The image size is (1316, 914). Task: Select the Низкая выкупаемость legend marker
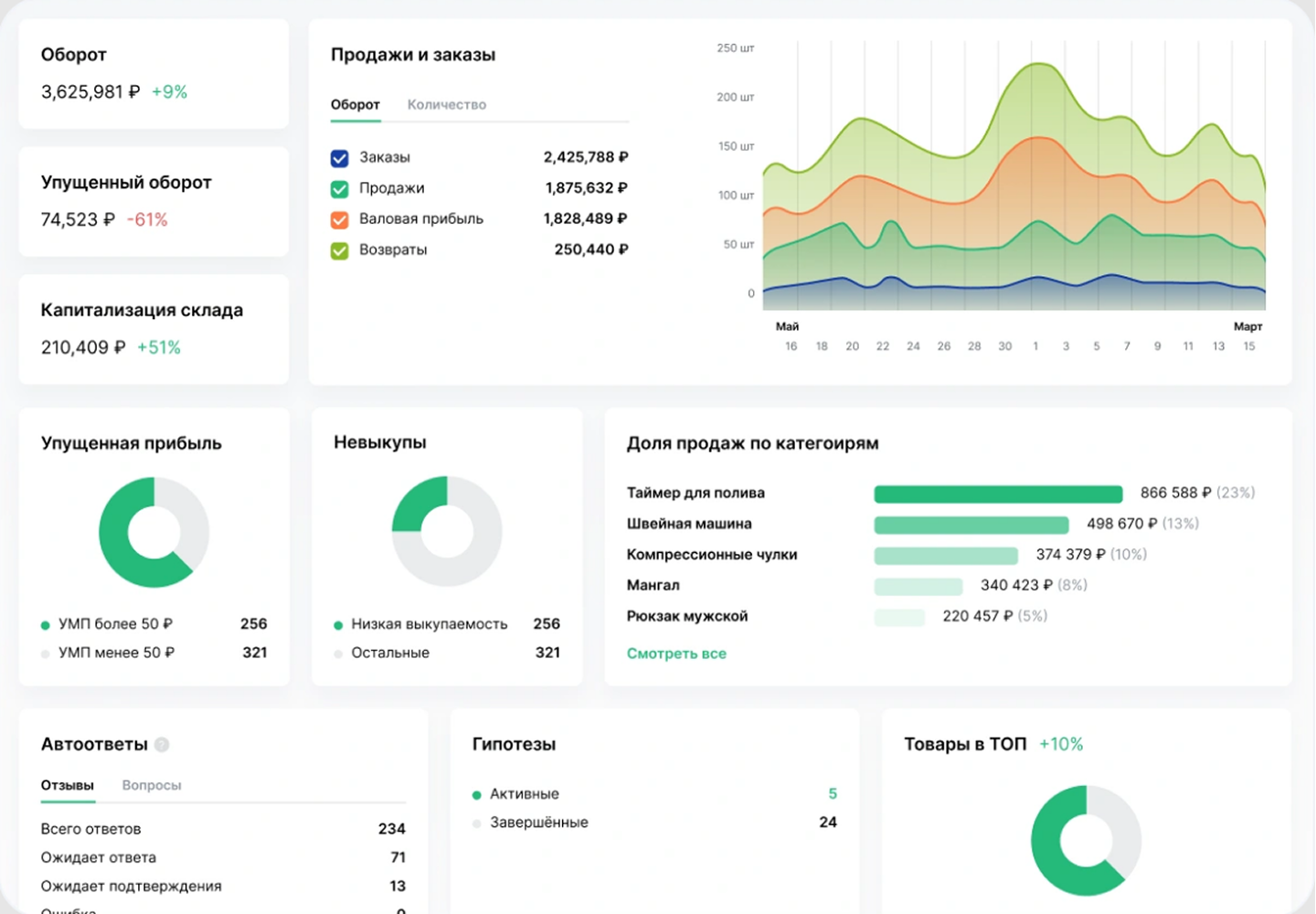339,623
